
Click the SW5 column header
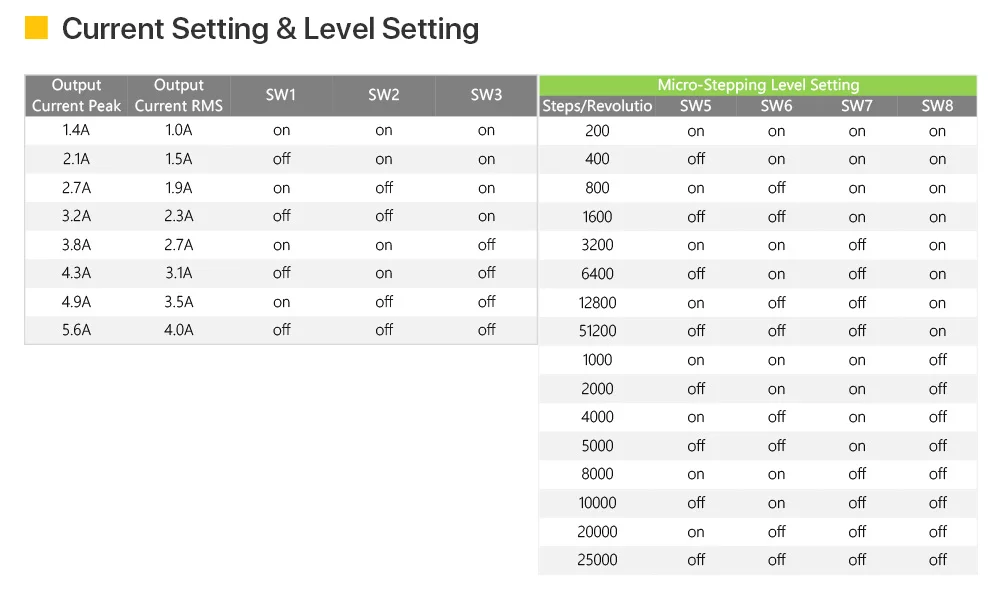coord(695,106)
